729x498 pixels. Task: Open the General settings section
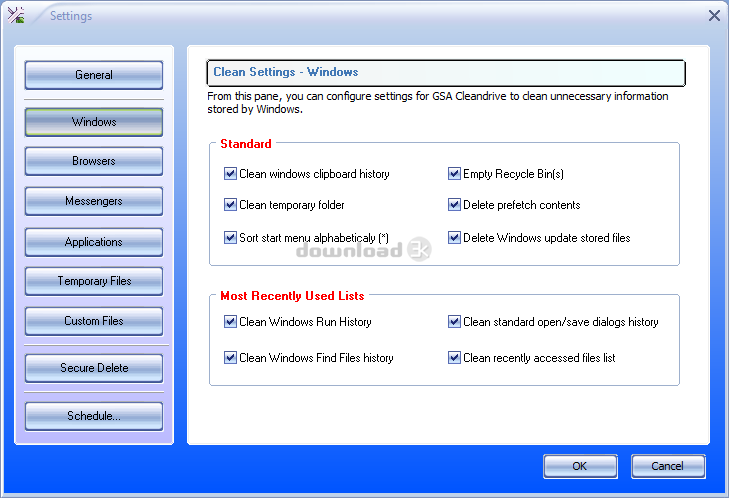(x=94, y=75)
